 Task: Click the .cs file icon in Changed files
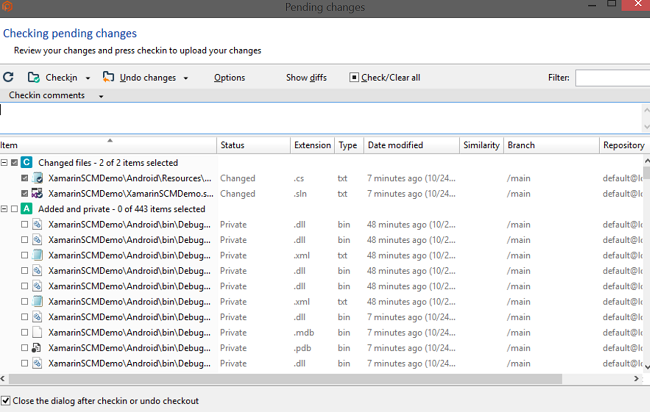(x=37, y=178)
